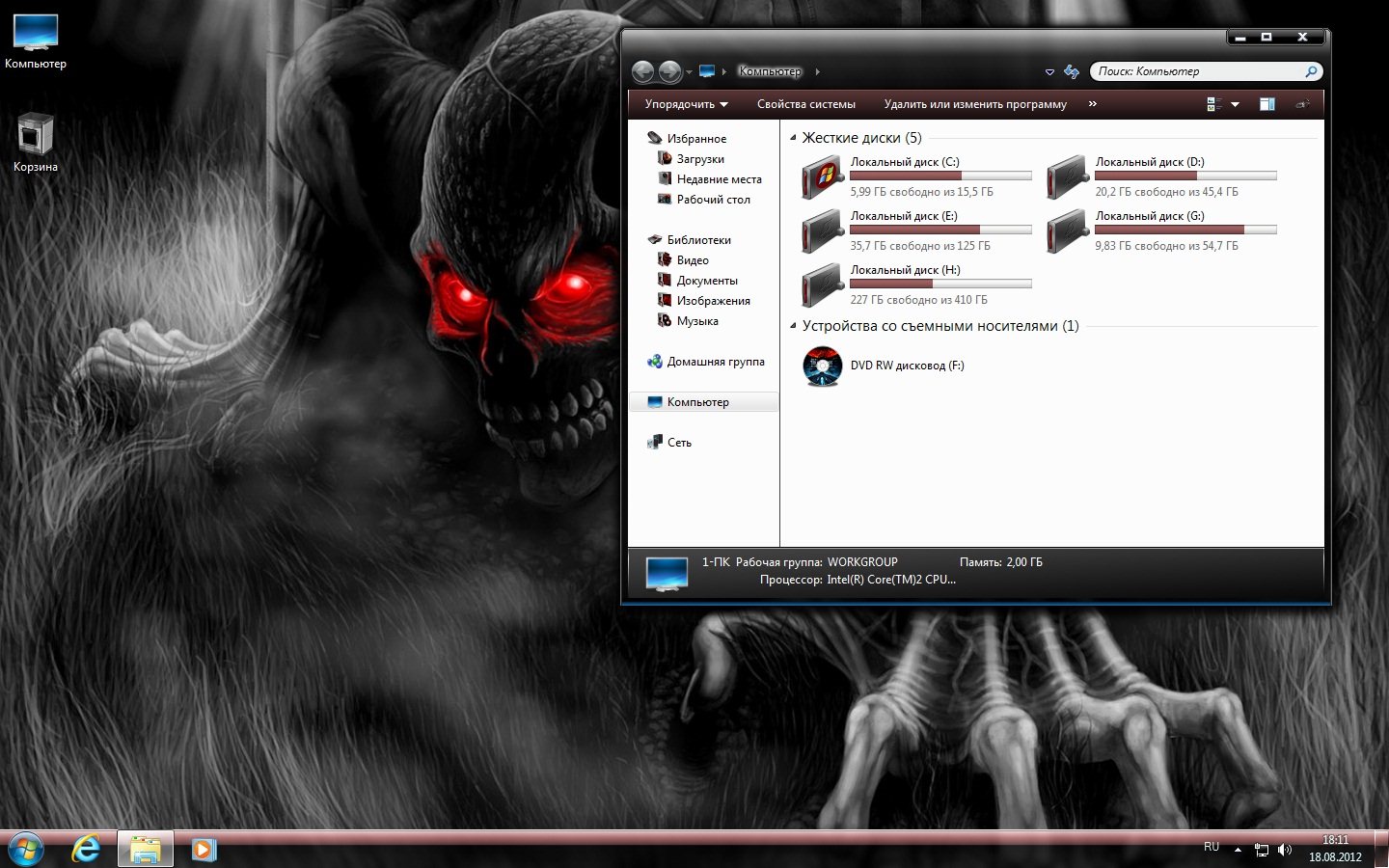Click the Back navigation arrow
Viewport: 1389px width, 868px height.
coord(643,72)
